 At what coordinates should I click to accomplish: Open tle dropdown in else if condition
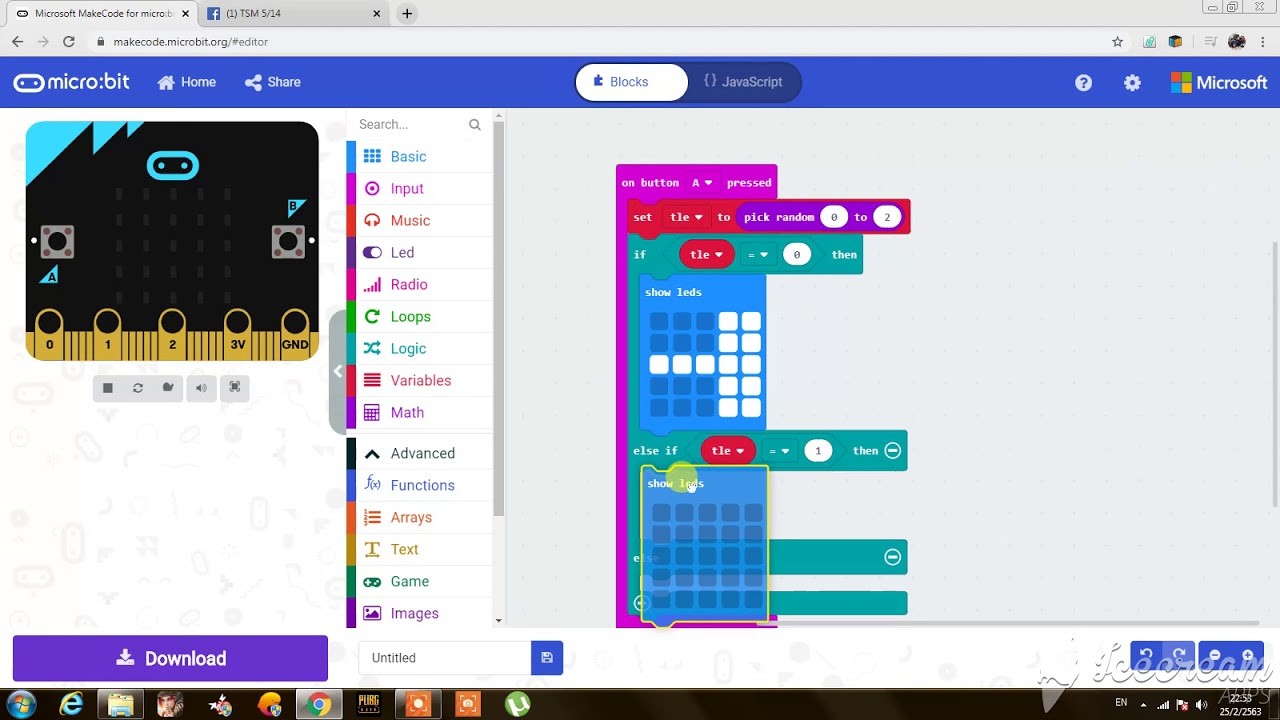click(728, 451)
